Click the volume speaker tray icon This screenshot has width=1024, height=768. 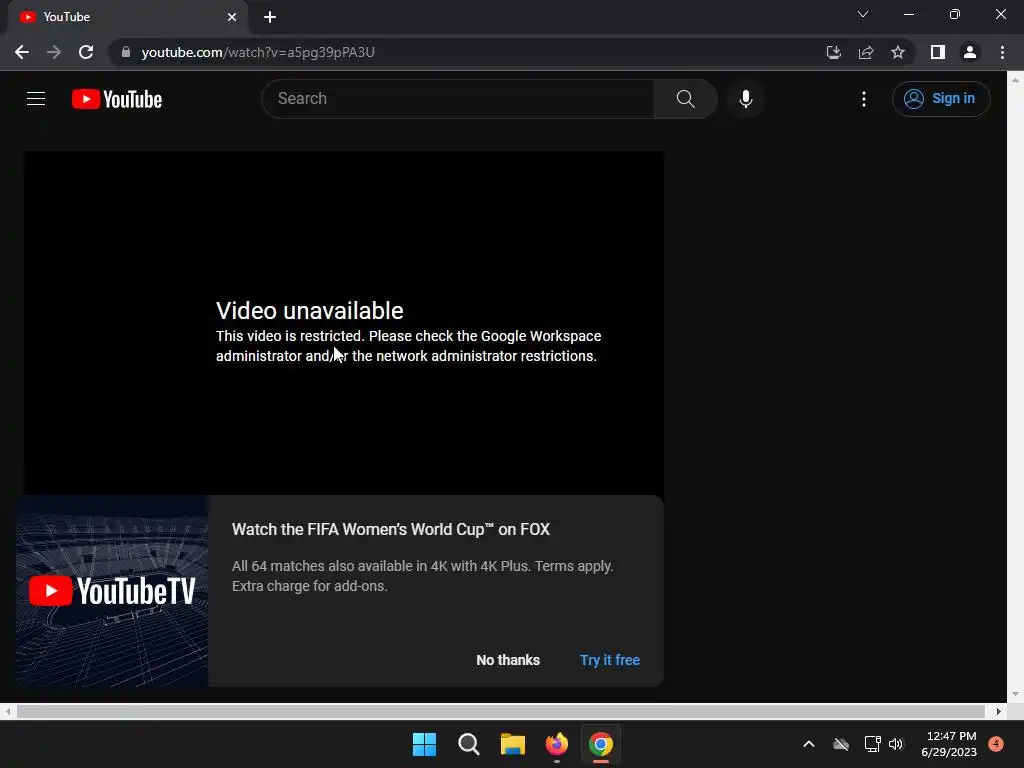895,744
